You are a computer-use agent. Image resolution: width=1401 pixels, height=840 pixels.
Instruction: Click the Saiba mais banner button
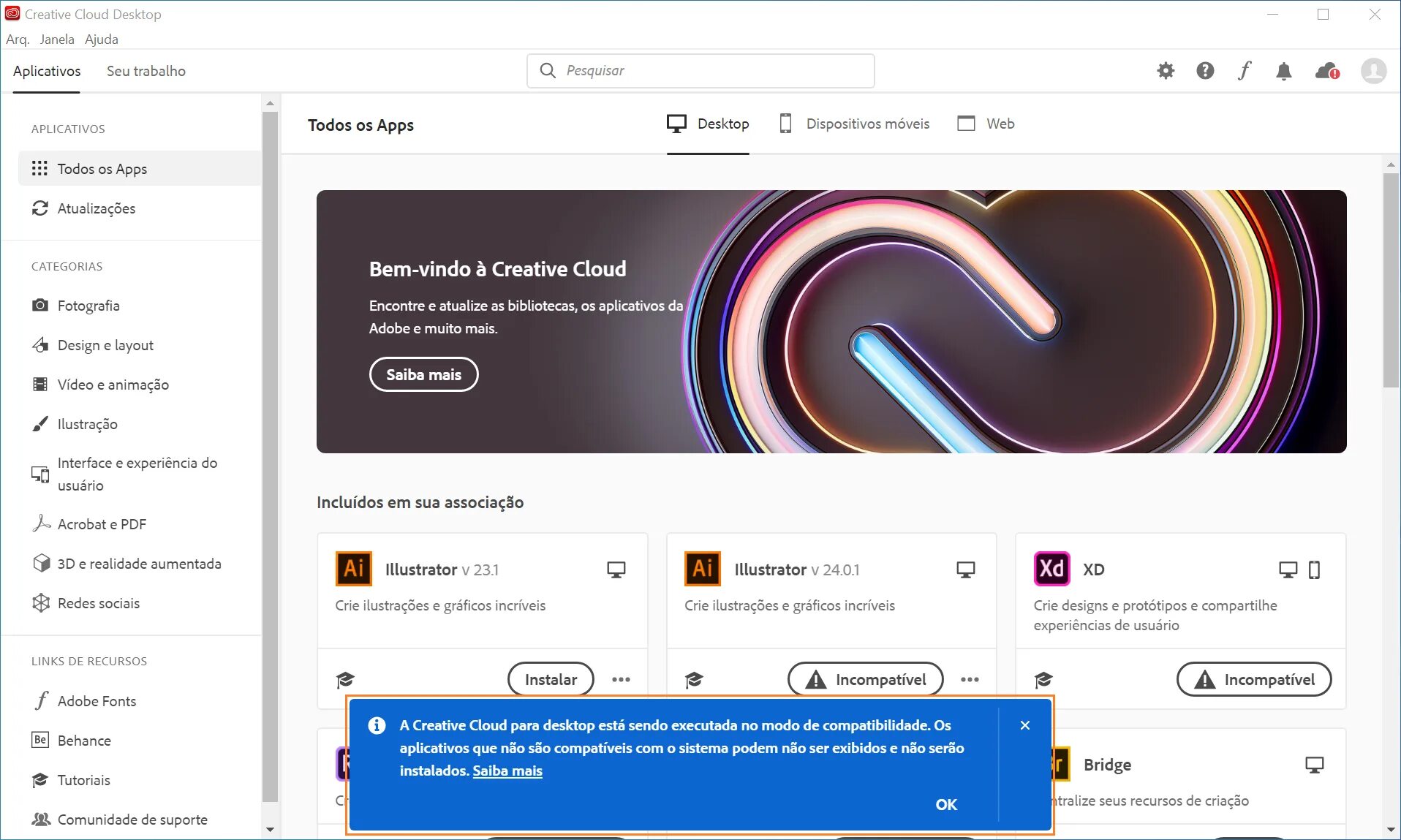pyautogui.click(x=424, y=374)
